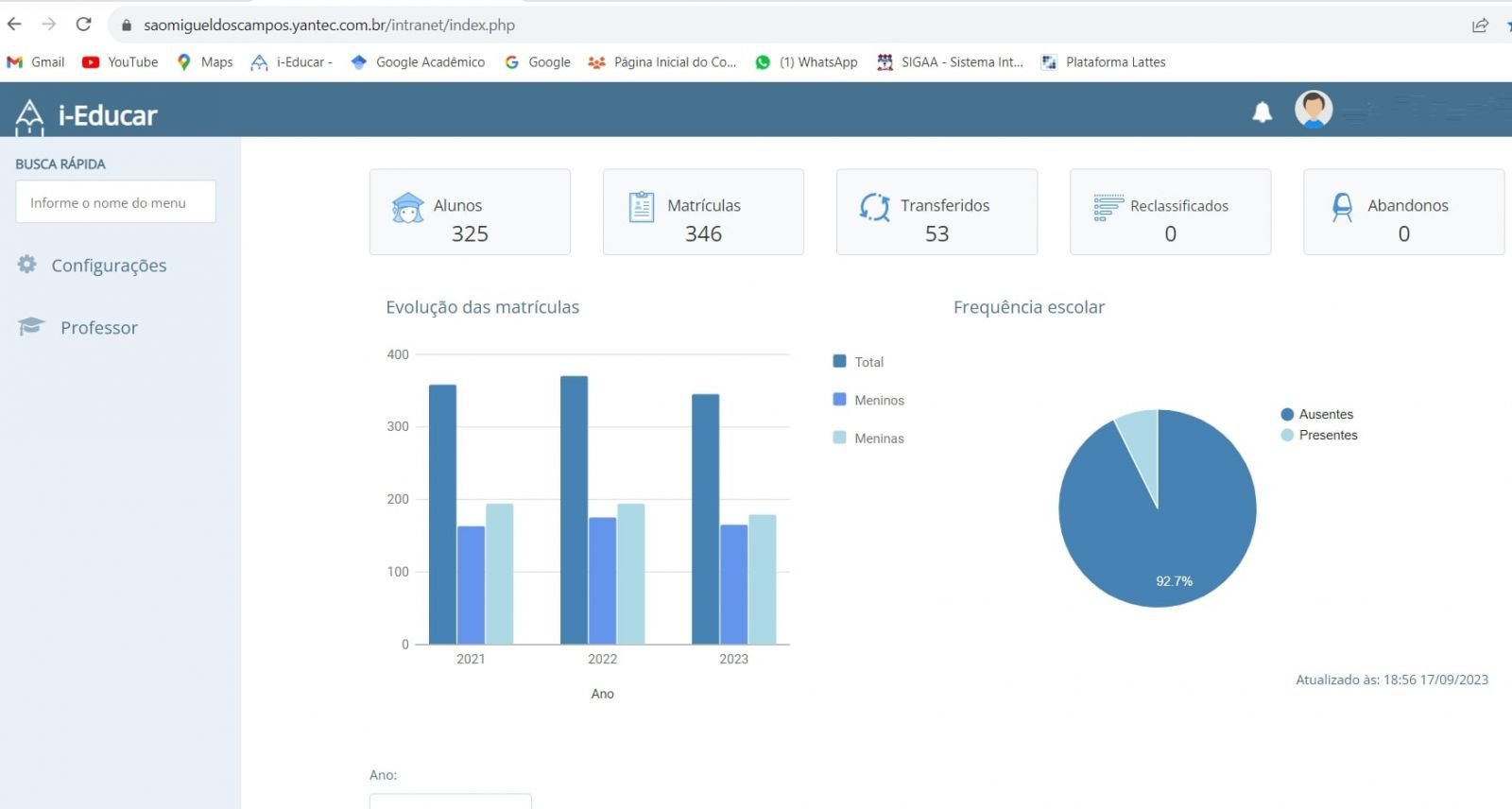Click the Transferidos arrows icon

click(x=874, y=207)
